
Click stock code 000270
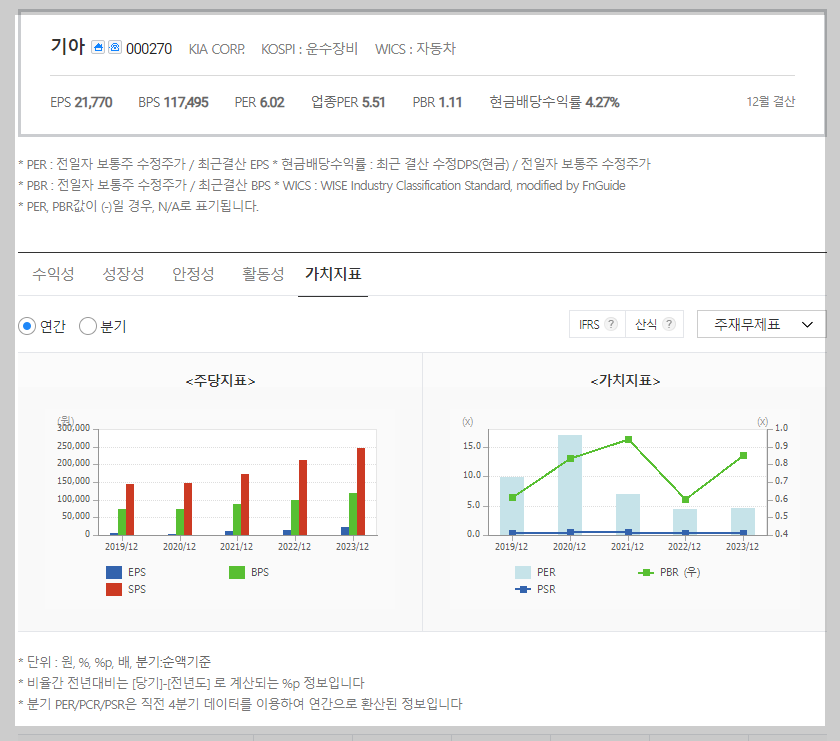(x=149, y=49)
